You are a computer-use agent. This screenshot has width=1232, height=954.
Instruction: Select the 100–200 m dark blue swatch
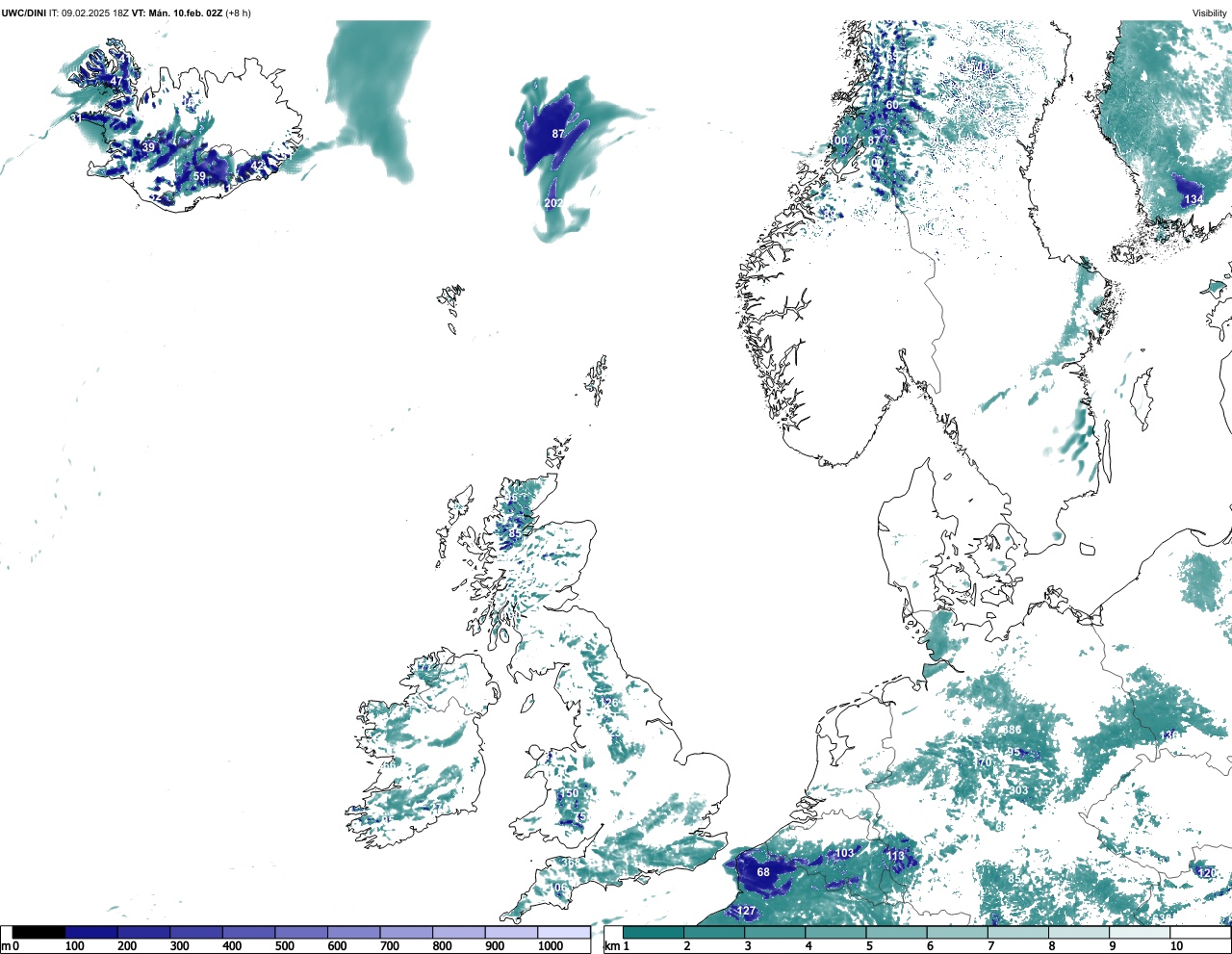(x=91, y=933)
